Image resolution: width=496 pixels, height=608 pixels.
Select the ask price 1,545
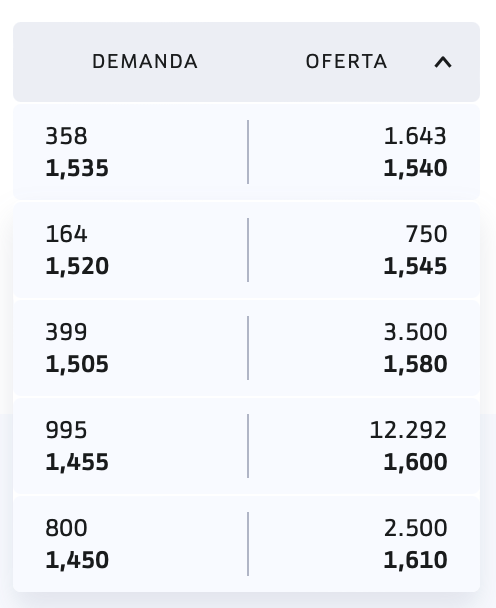pos(415,266)
